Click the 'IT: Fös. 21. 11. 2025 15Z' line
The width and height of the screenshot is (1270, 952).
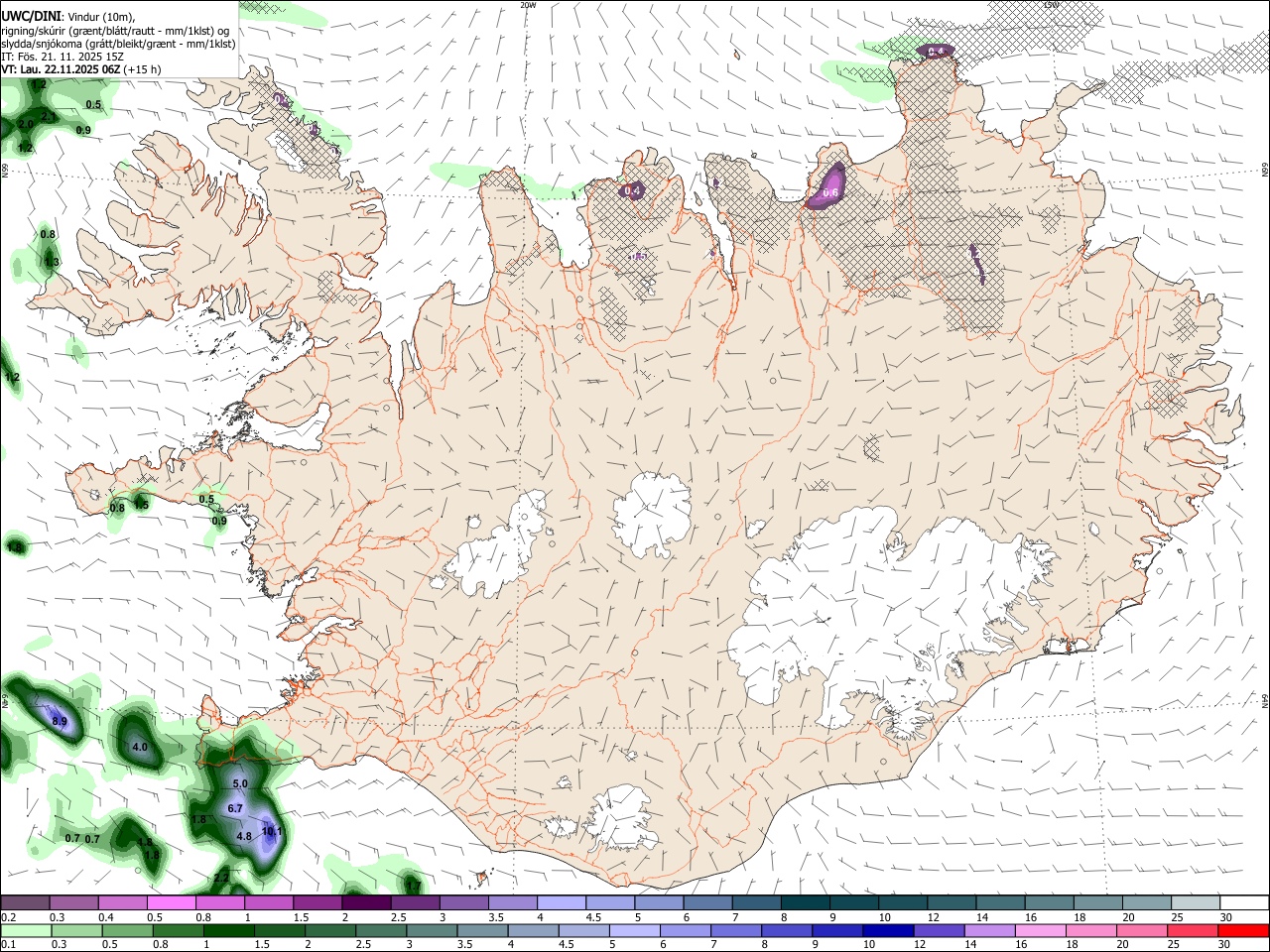coord(63,57)
